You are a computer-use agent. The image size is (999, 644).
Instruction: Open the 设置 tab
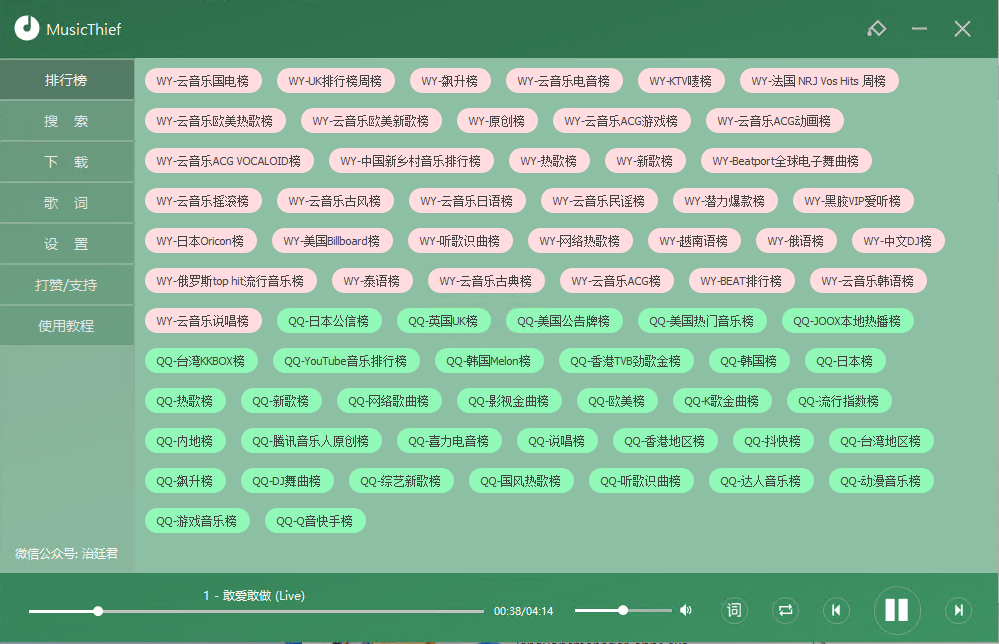(66, 244)
